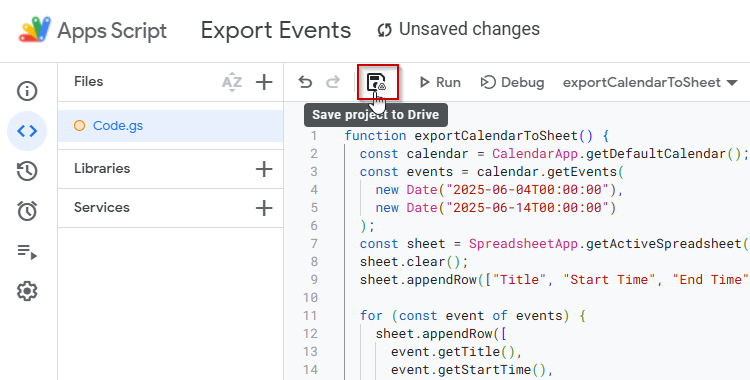Run the selected function
Image resolution: width=750 pixels, height=380 pixels.
(x=440, y=82)
